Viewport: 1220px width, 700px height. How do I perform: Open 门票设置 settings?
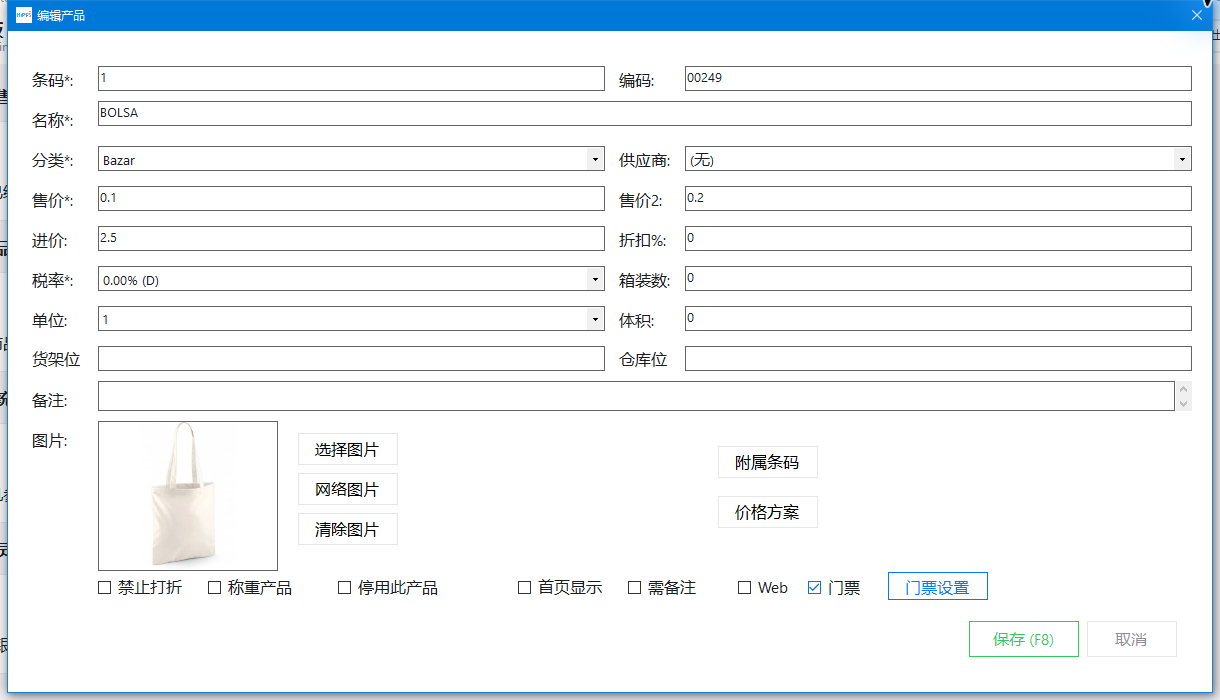tap(938, 587)
